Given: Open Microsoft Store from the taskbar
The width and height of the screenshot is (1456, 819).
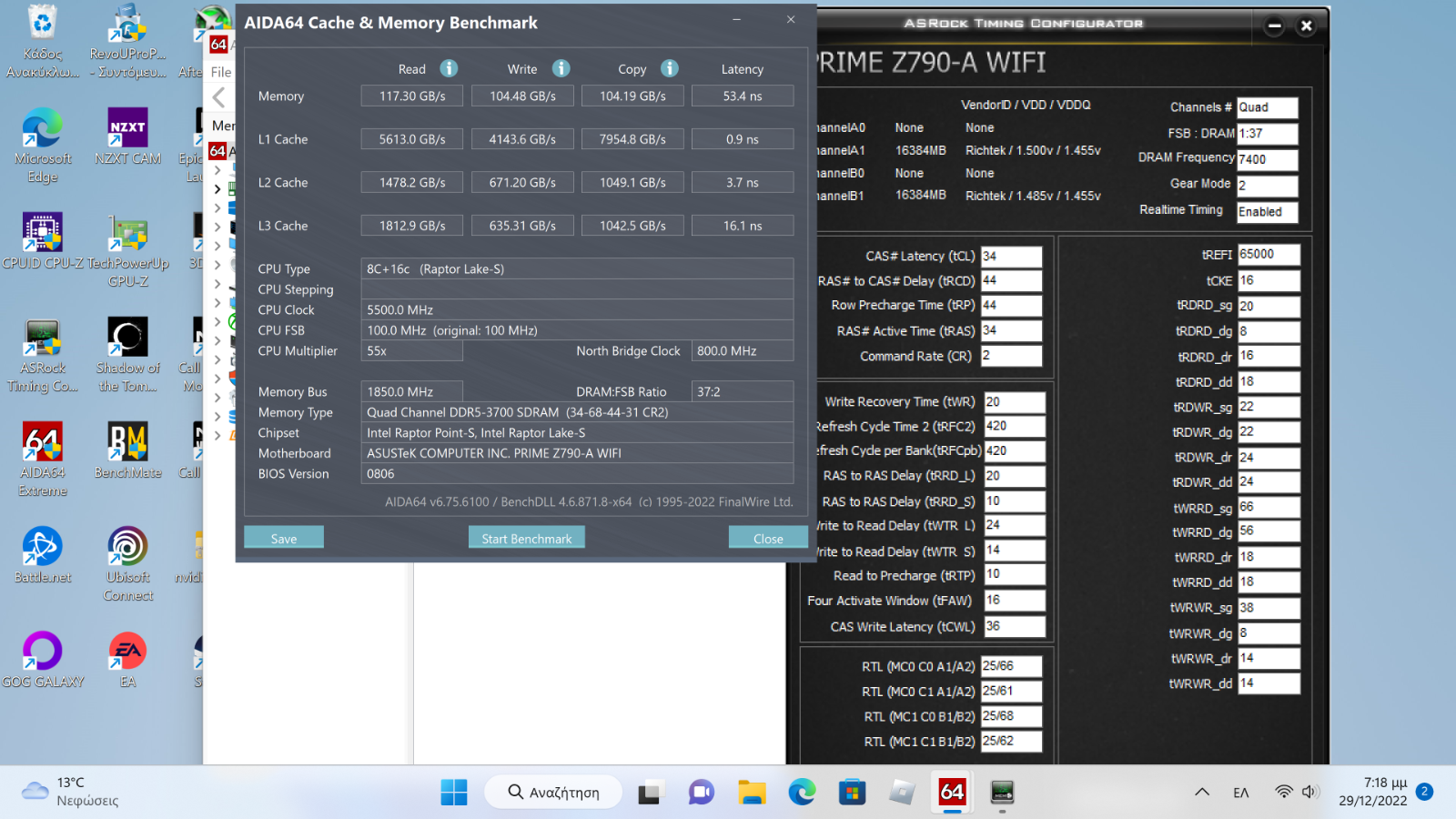Looking at the screenshot, I should (852, 792).
